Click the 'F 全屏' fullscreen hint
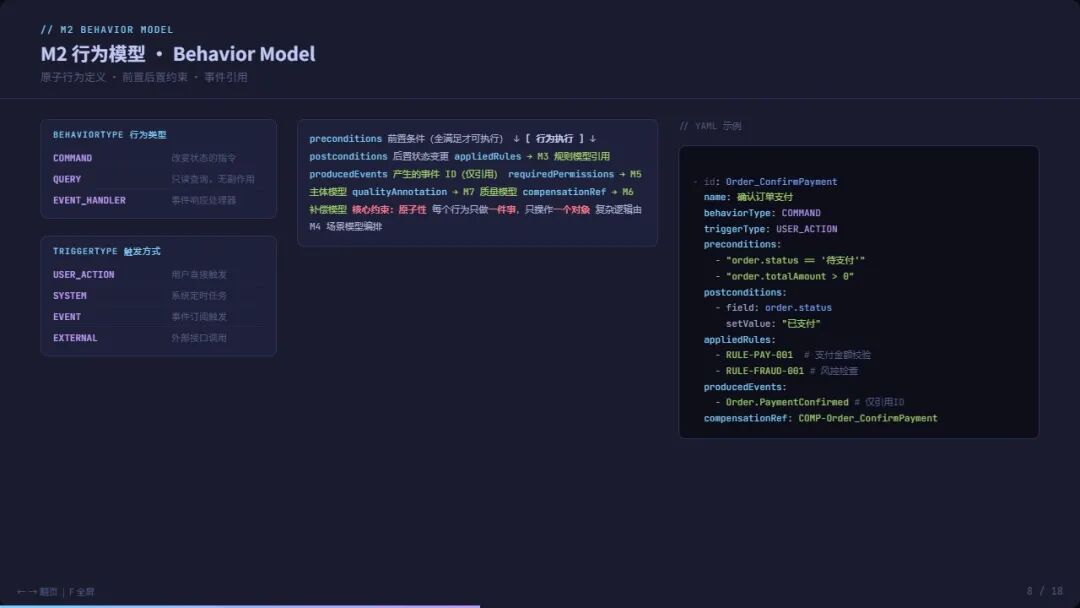 tap(81, 591)
